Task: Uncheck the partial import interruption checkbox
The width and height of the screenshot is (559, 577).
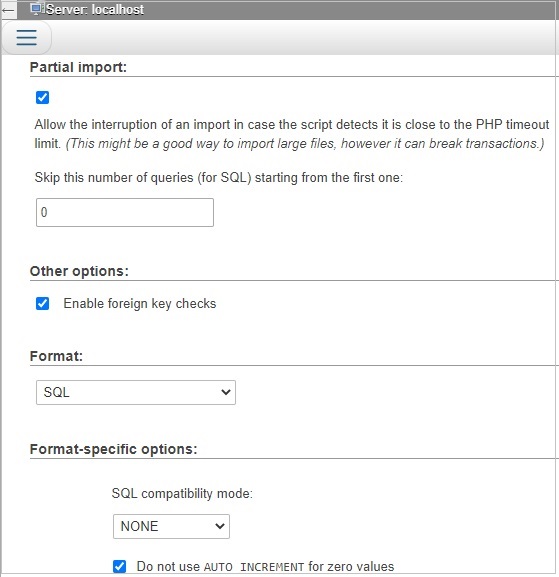Action: [x=42, y=98]
